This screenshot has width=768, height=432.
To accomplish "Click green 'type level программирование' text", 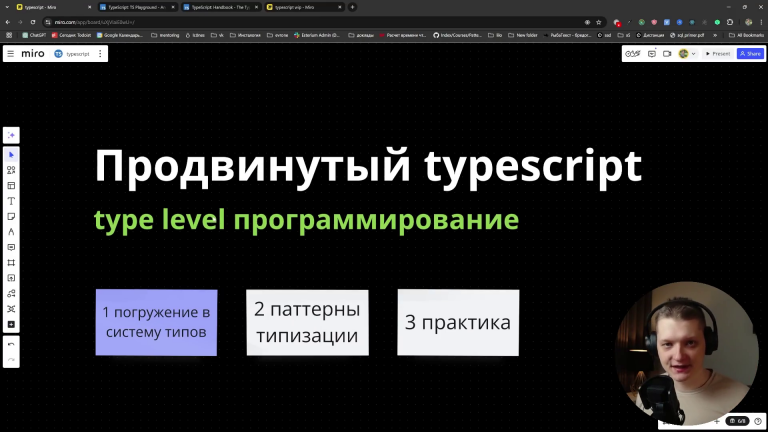I will [x=306, y=220].
